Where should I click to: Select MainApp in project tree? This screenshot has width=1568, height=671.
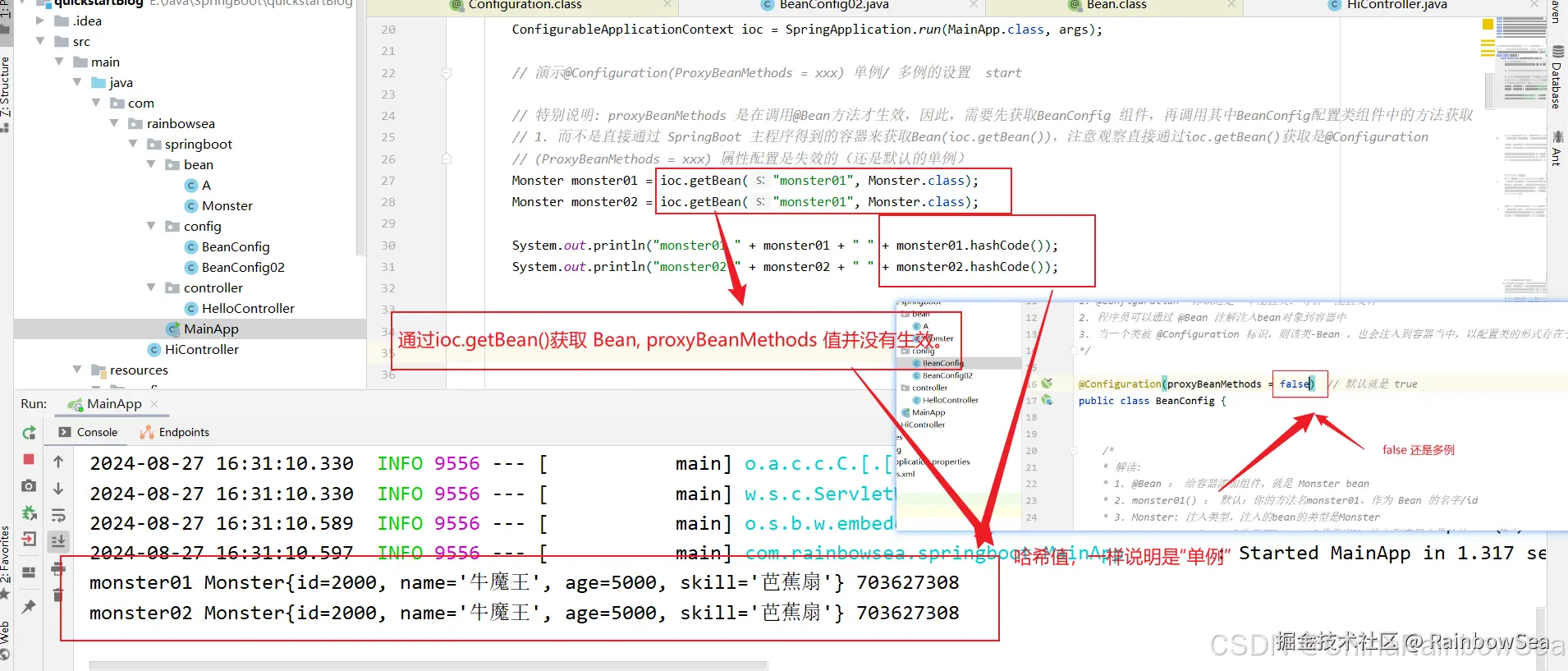click(202, 329)
